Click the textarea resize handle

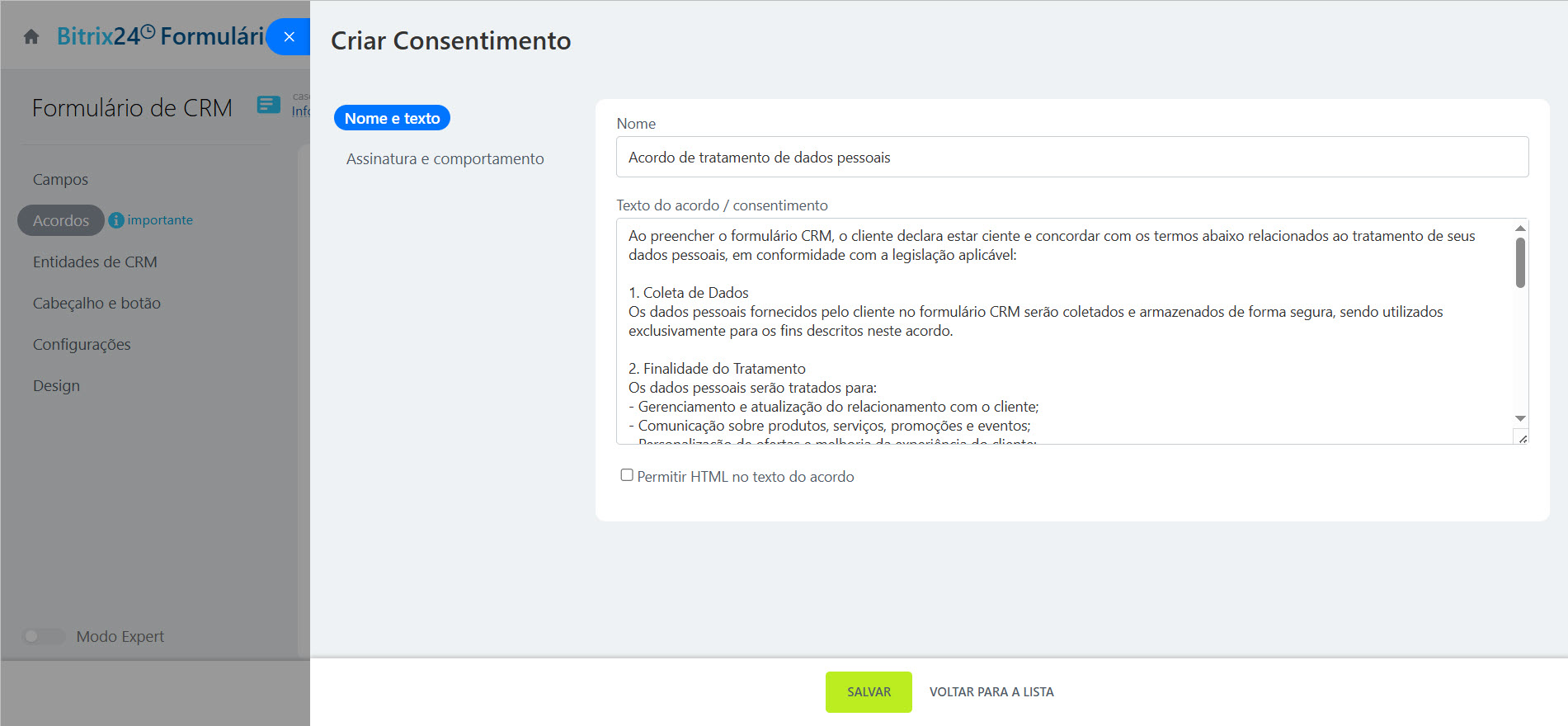coord(1522,438)
